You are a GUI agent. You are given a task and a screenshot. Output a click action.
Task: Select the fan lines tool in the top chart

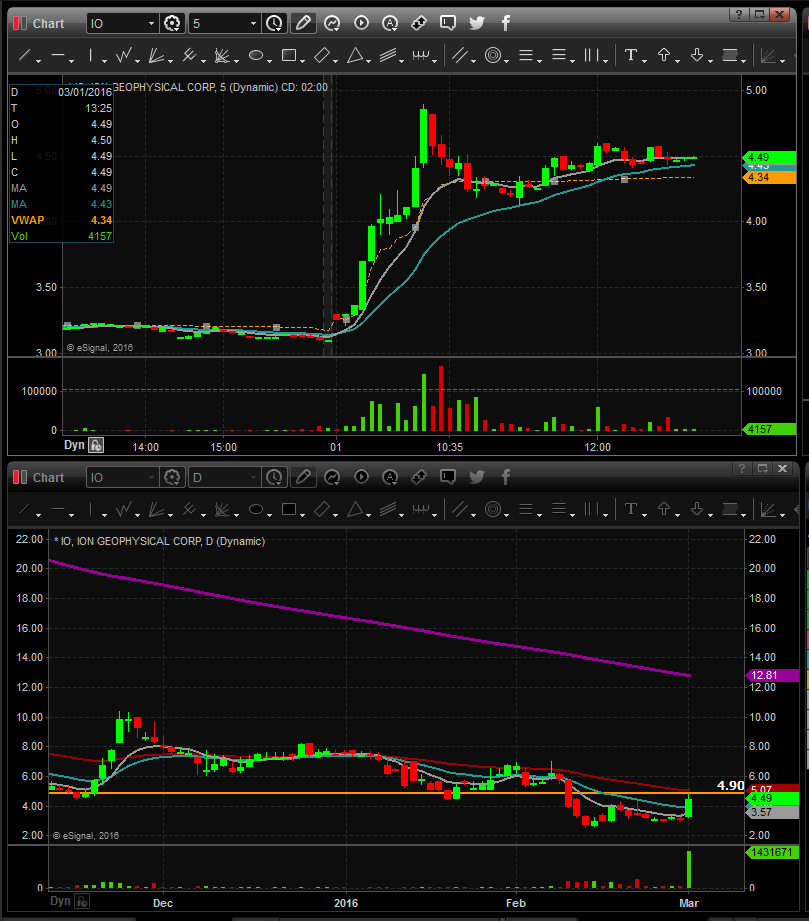[156, 56]
